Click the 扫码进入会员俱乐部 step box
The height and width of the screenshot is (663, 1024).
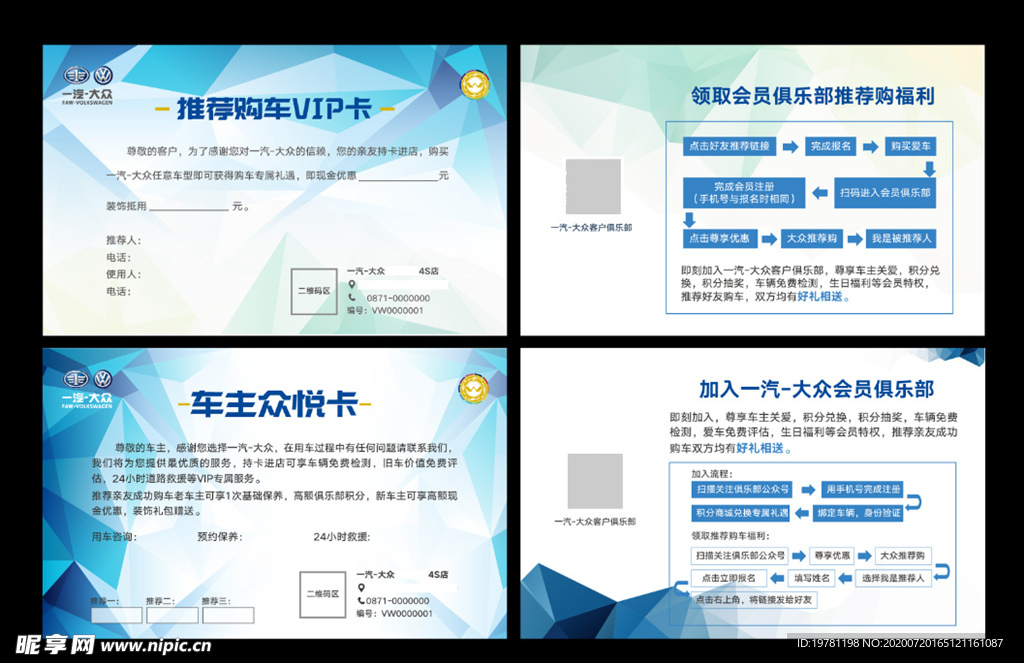pyautogui.click(x=885, y=193)
